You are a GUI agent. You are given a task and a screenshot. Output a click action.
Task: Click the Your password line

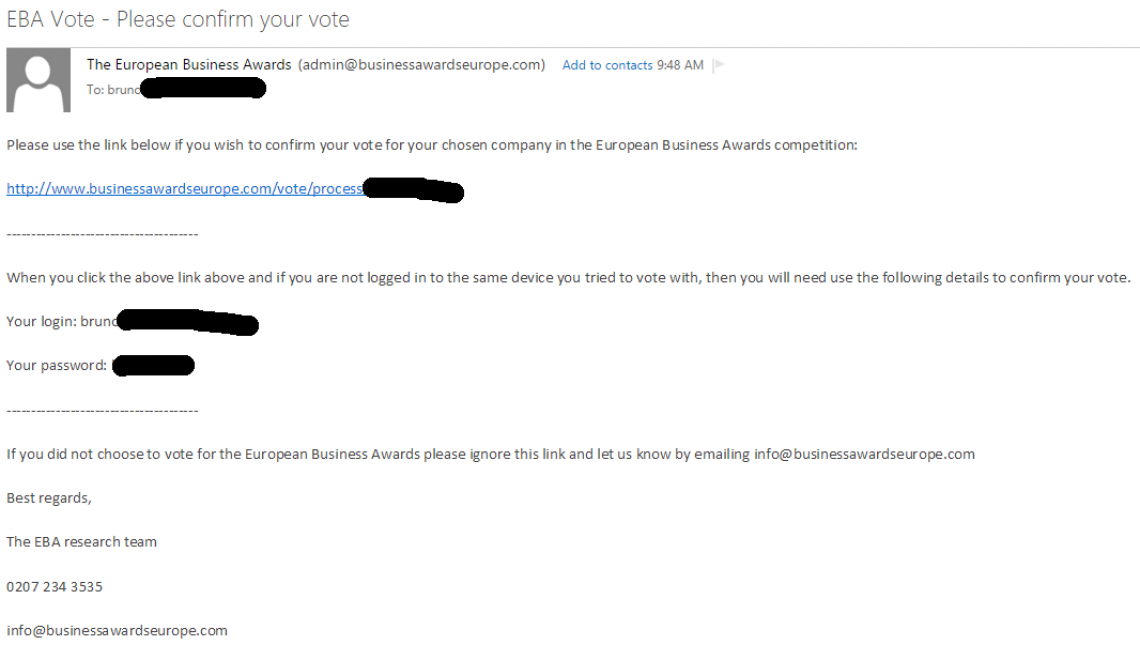coord(57,366)
